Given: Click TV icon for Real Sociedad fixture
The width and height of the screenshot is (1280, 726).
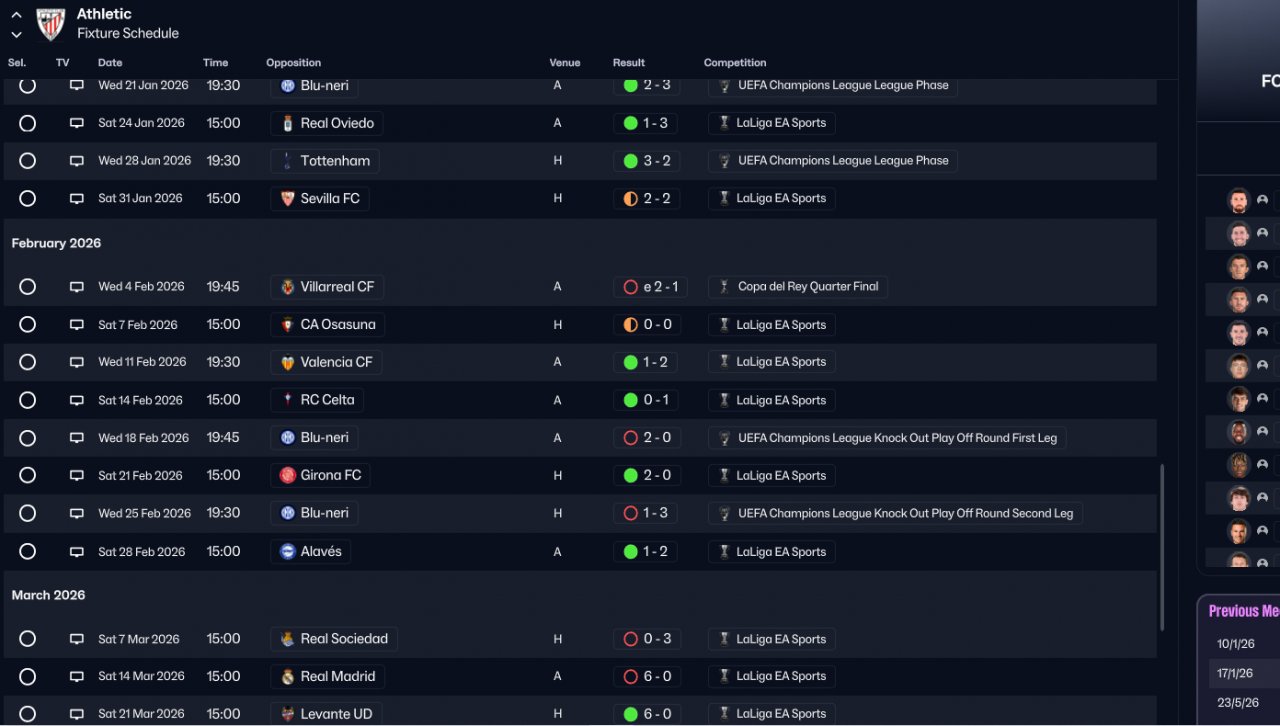Looking at the screenshot, I should pyautogui.click(x=77, y=639).
